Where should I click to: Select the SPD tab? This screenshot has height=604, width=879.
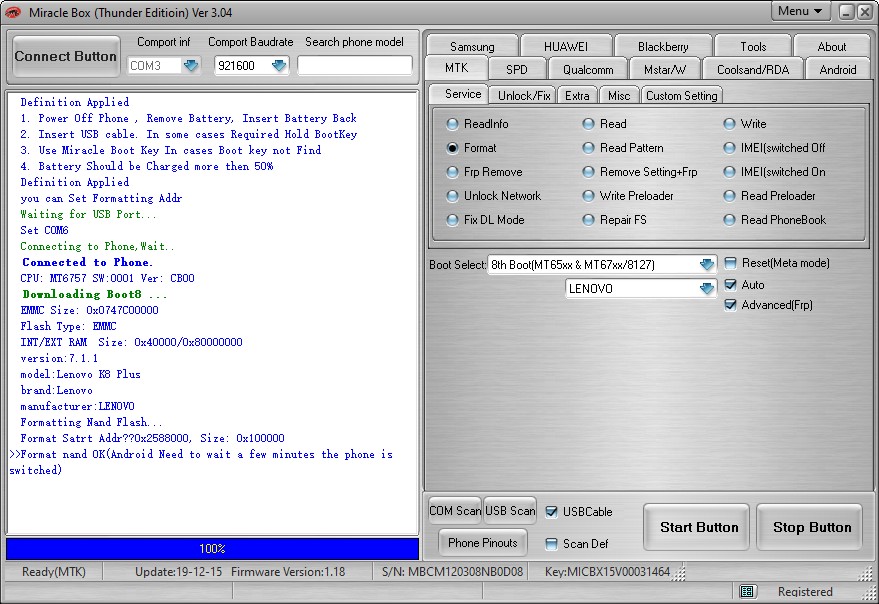[516, 70]
